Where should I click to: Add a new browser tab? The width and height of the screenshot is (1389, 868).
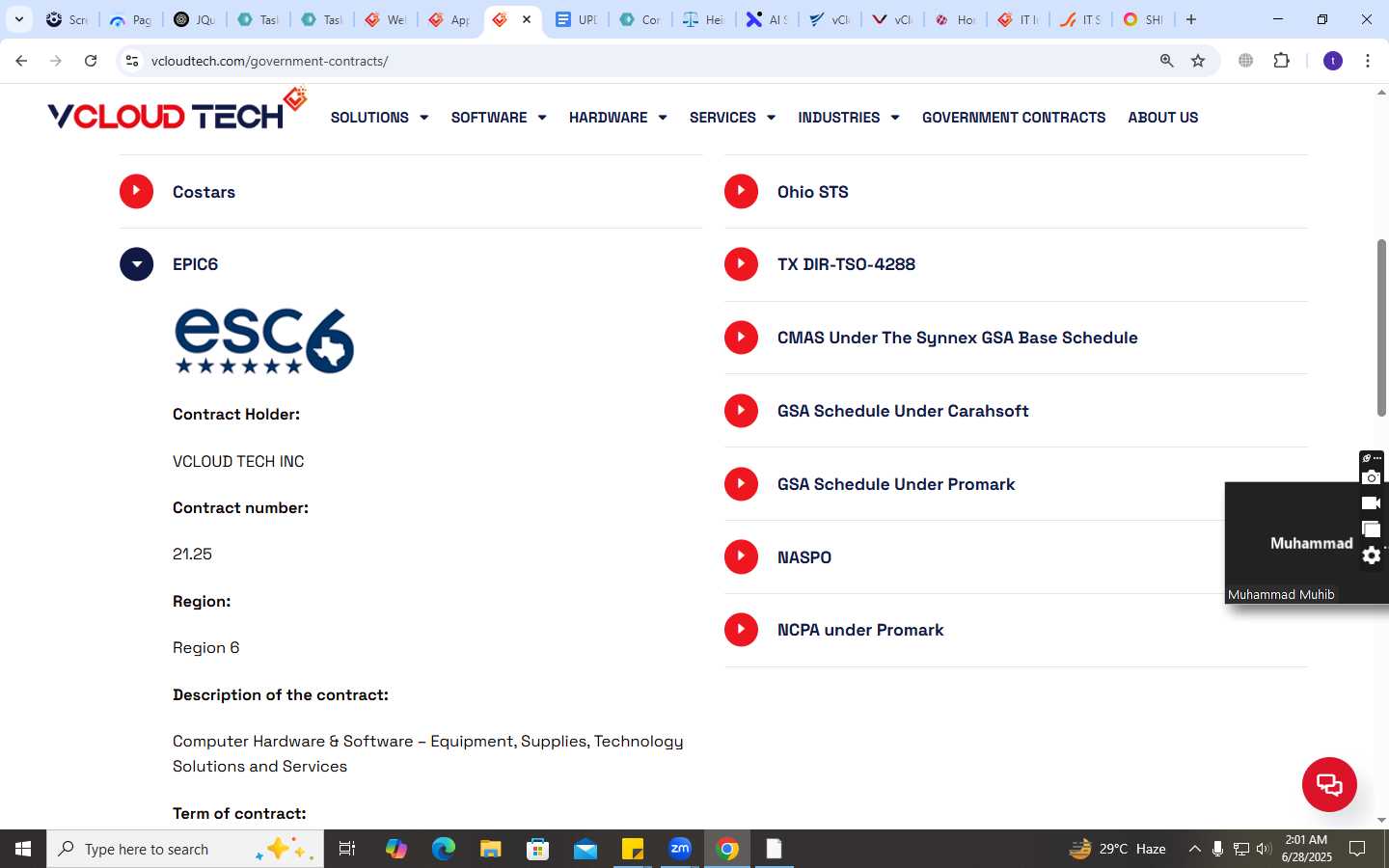[x=1191, y=19]
